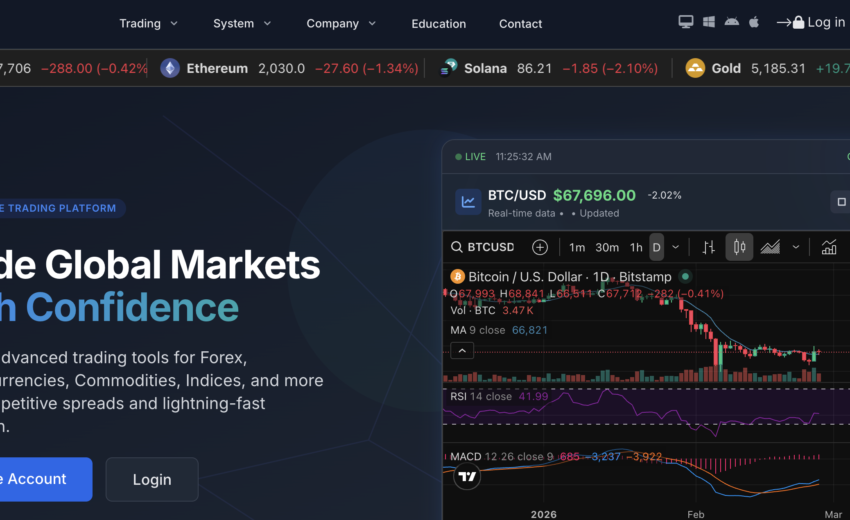Select the area chart style icon
The width and height of the screenshot is (850, 520).
(x=770, y=247)
